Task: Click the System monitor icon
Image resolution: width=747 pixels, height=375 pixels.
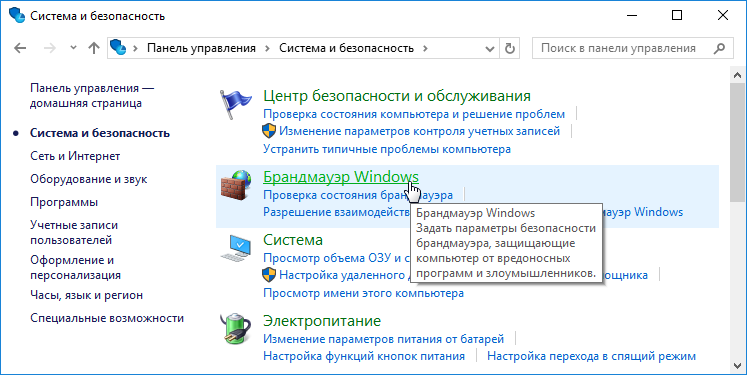Action: [235, 248]
